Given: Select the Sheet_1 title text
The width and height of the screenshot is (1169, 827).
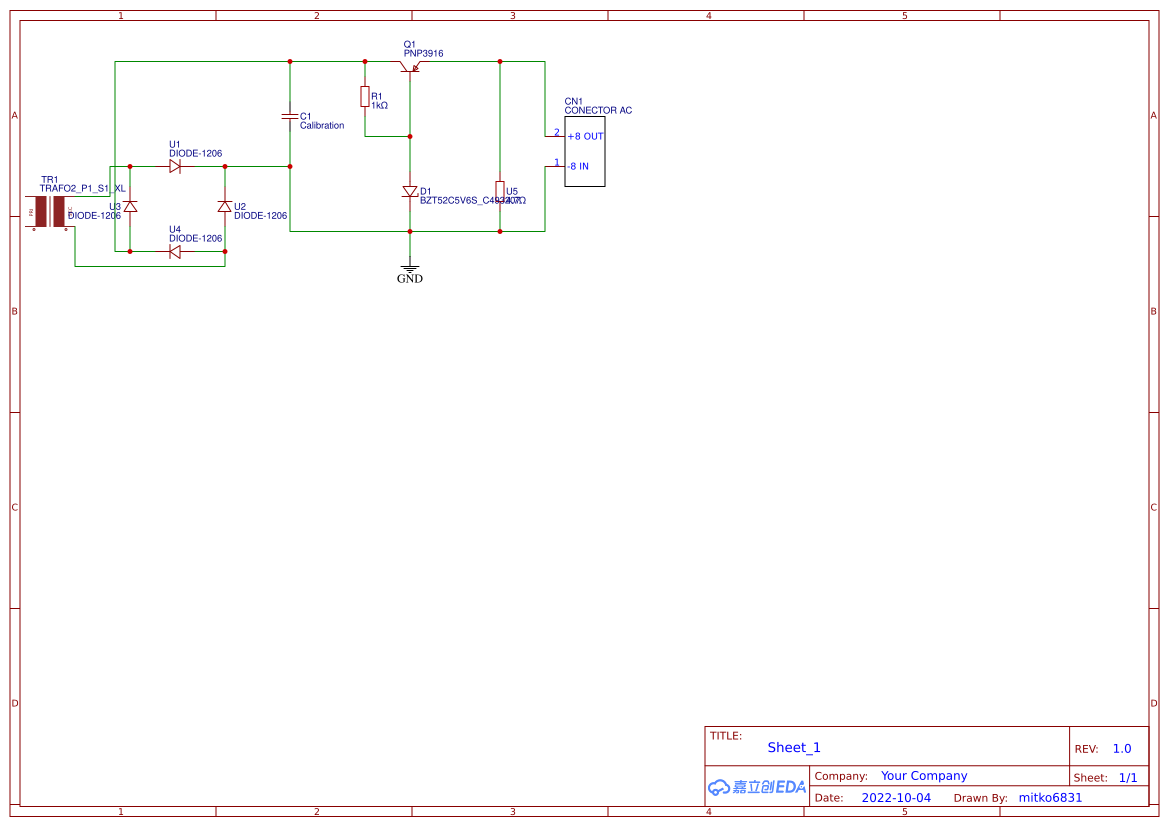Looking at the screenshot, I should click(x=794, y=748).
